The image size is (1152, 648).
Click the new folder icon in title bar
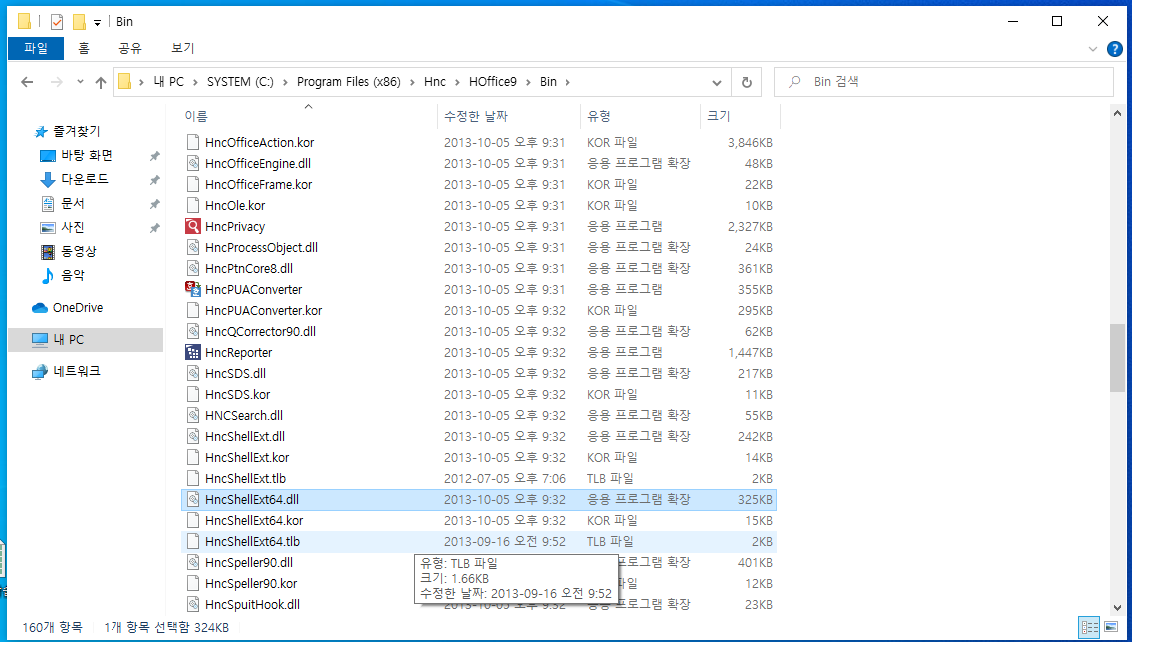pyautogui.click(x=79, y=22)
